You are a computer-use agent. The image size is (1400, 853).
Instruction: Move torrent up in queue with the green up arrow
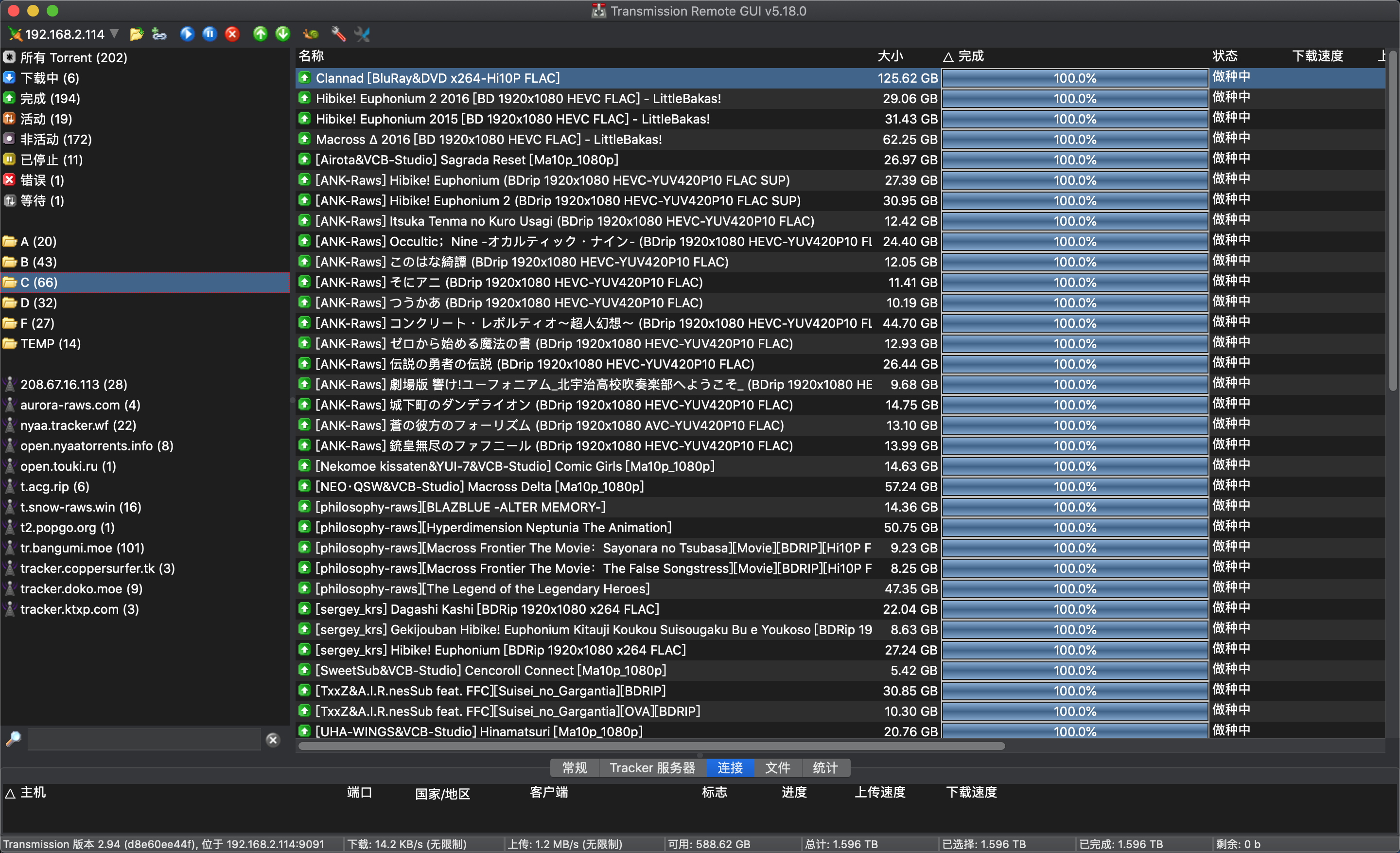260,34
